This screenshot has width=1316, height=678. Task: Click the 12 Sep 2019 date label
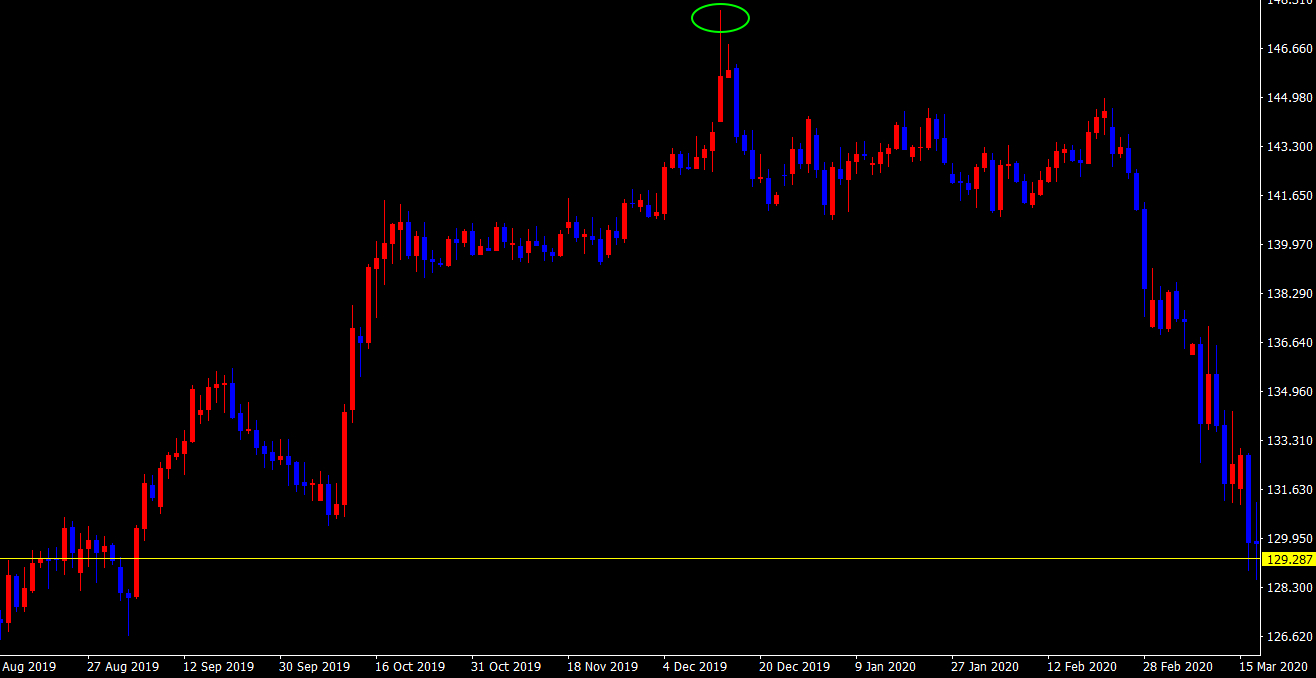pos(219,667)
